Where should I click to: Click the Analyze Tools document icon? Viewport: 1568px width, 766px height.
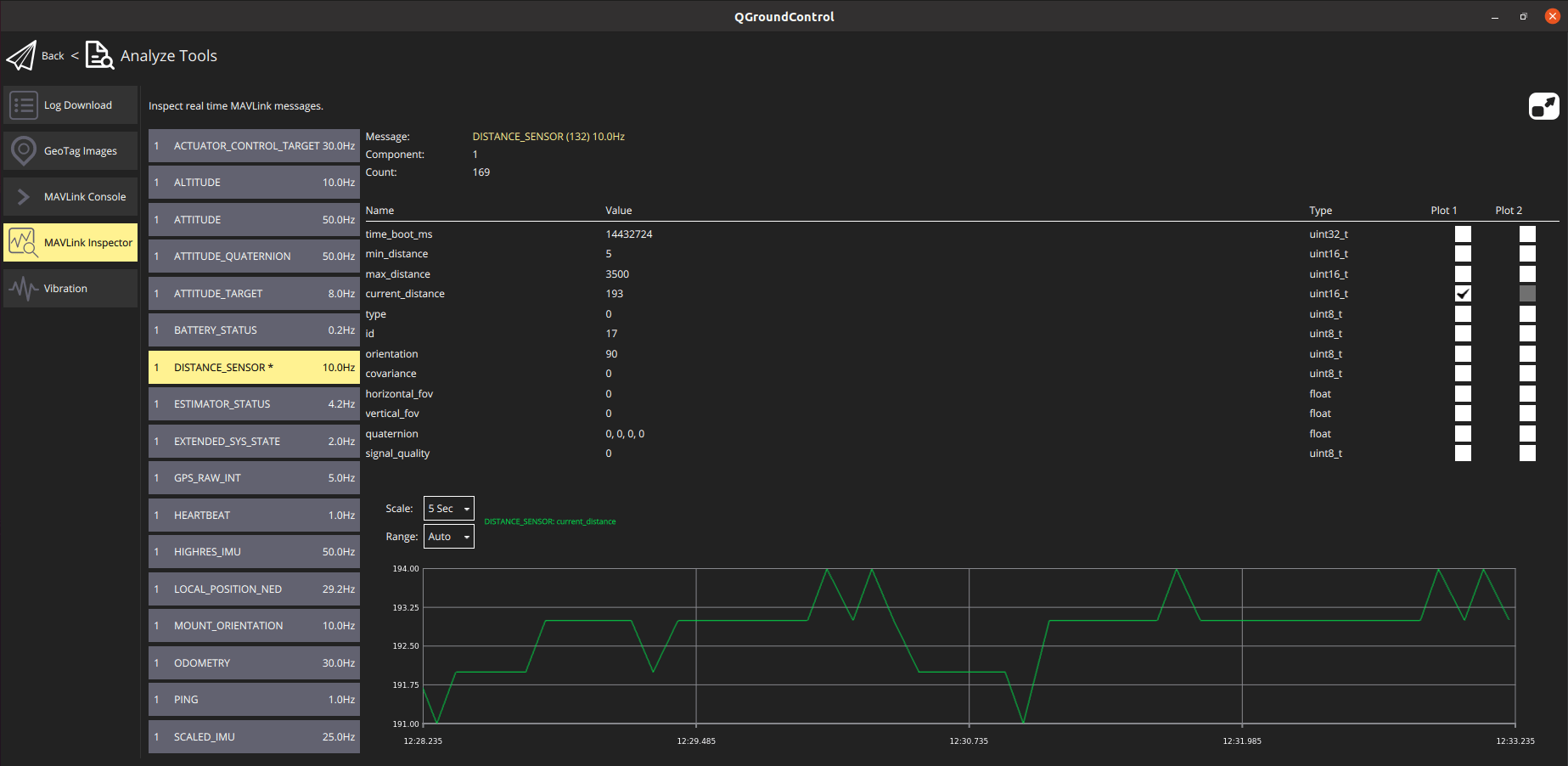click(99, 54)
